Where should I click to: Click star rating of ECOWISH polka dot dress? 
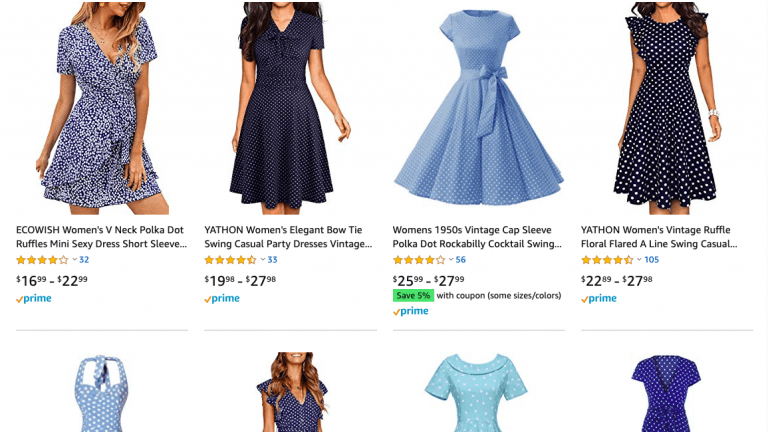click(x=42, y=260)
